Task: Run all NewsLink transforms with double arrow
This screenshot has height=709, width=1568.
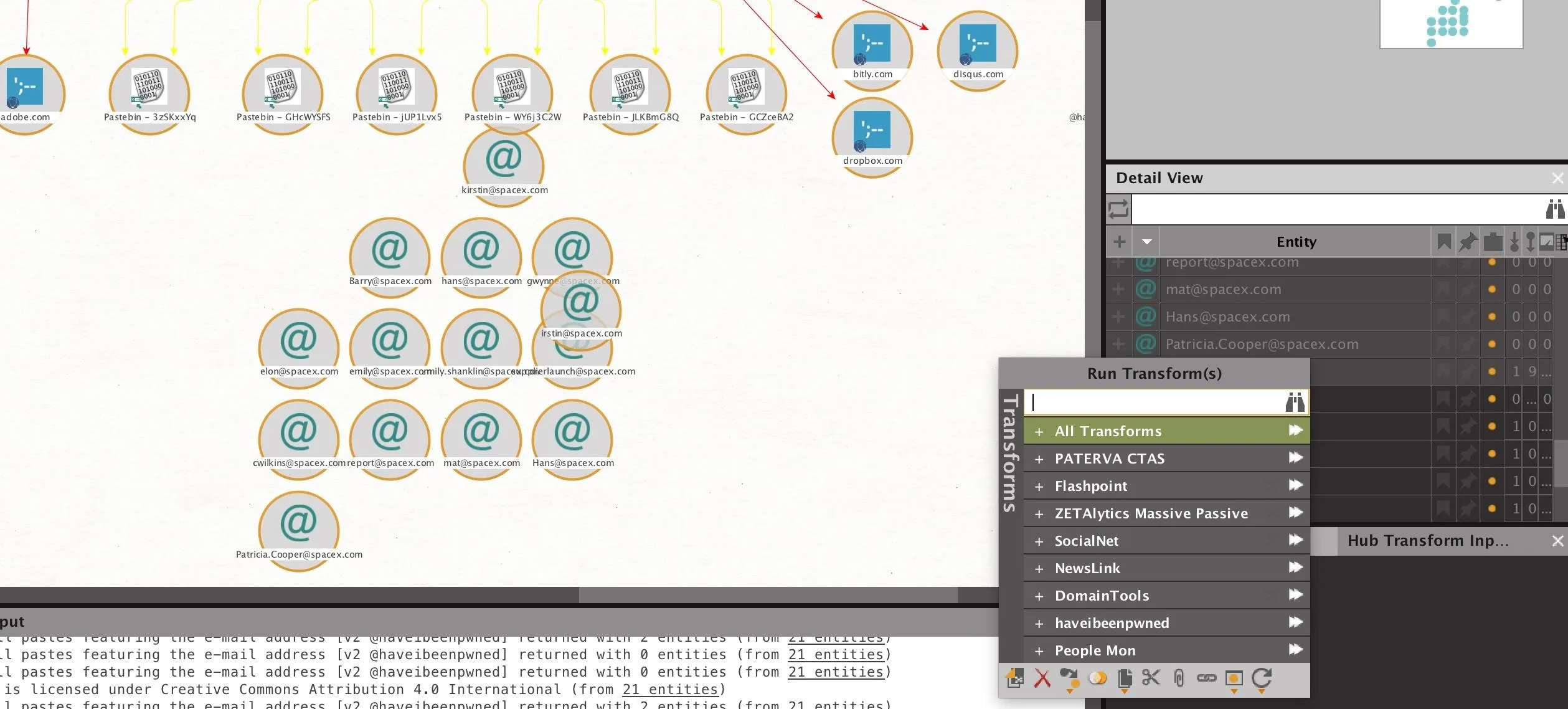Action: coord(1295,567)
